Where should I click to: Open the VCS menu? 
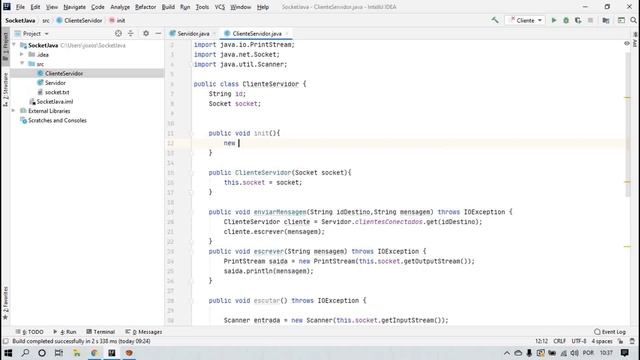[x=220, y=7]
